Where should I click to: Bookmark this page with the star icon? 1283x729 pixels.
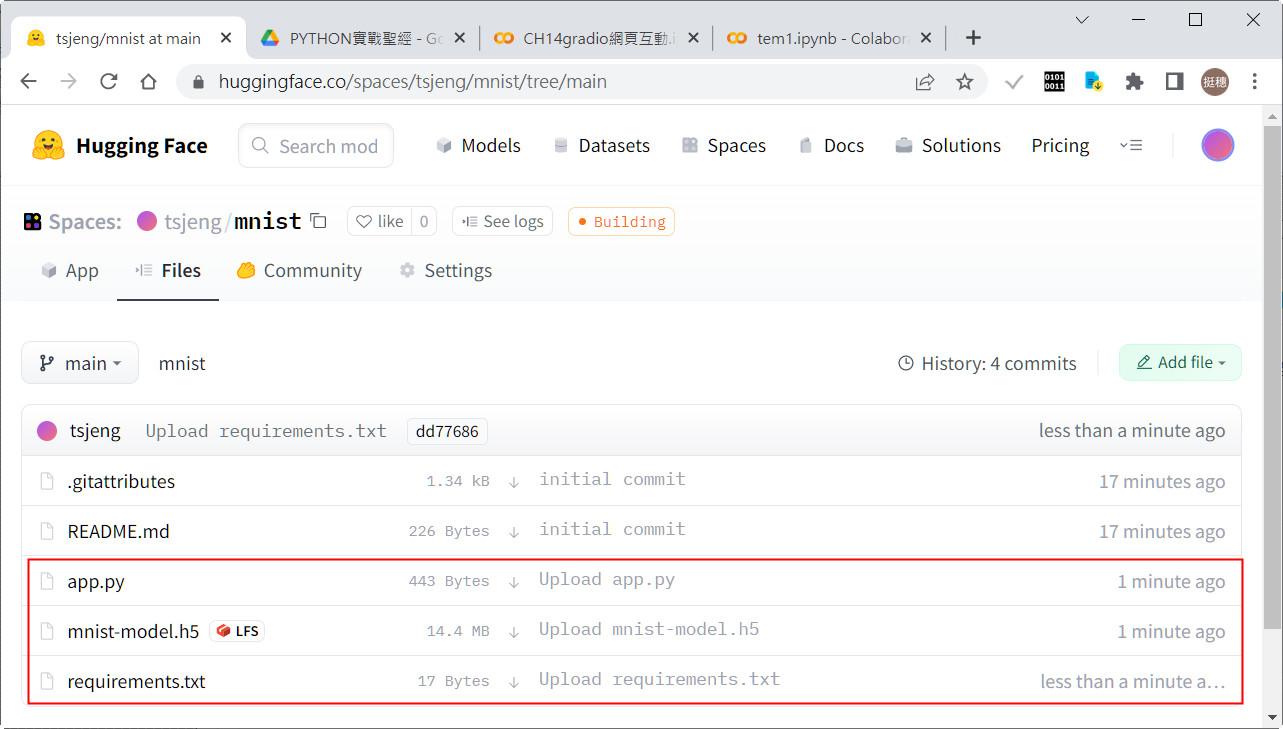click(964, 82)
